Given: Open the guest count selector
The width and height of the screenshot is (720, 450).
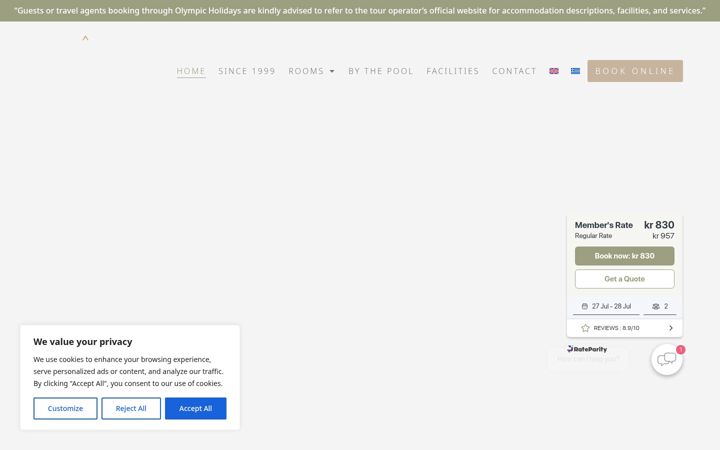Looking at the screenshot, I should [x=660, y=306].
